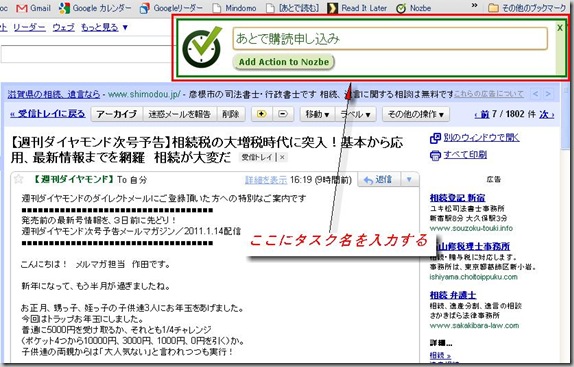Expand the もっと見る menu
Viewport: 574px width, 367px height.
(x=104, y=27)
